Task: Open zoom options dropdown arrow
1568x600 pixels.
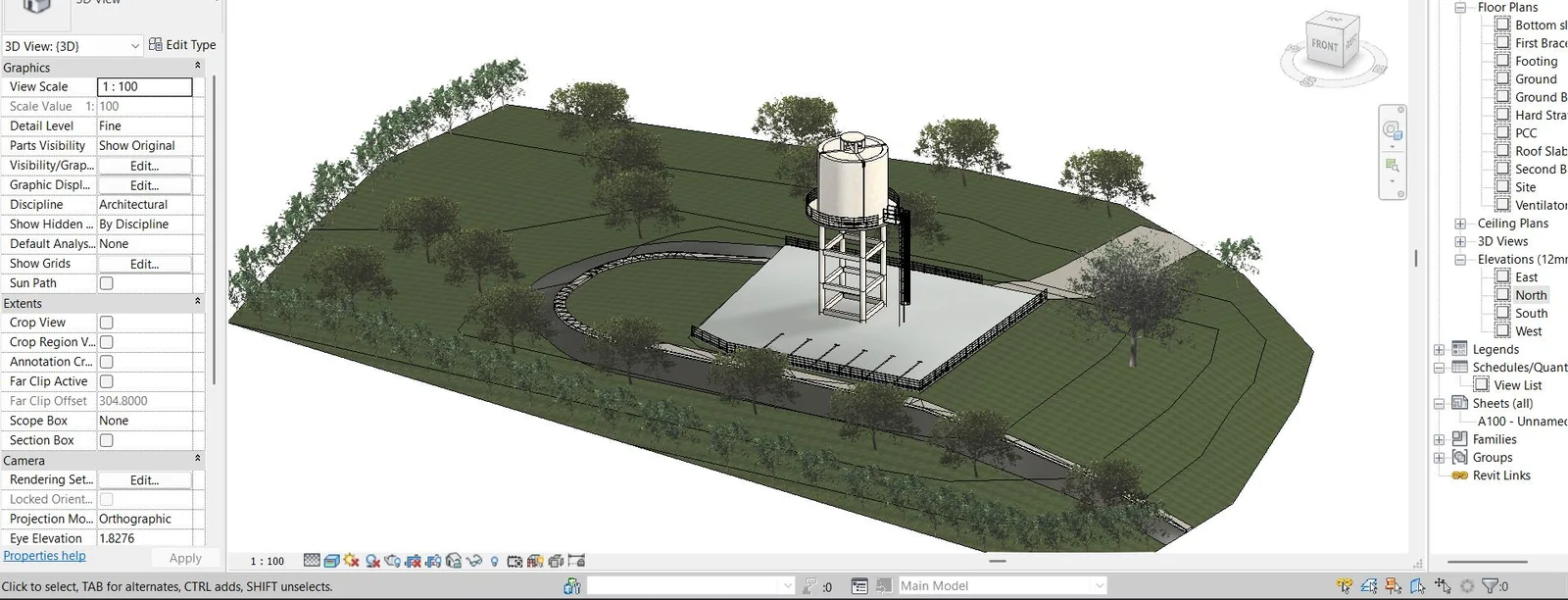Action: click(x=1393, y=182)
